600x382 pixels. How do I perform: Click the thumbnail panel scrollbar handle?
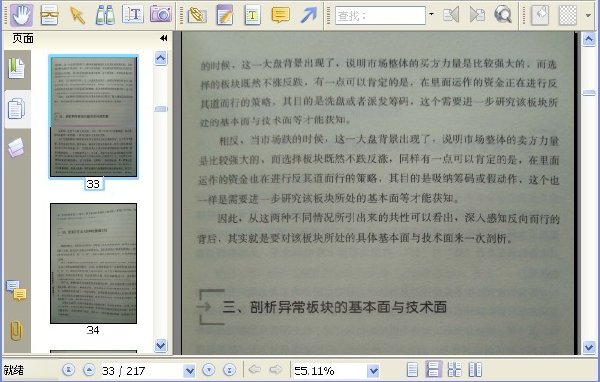click(161, 109)
